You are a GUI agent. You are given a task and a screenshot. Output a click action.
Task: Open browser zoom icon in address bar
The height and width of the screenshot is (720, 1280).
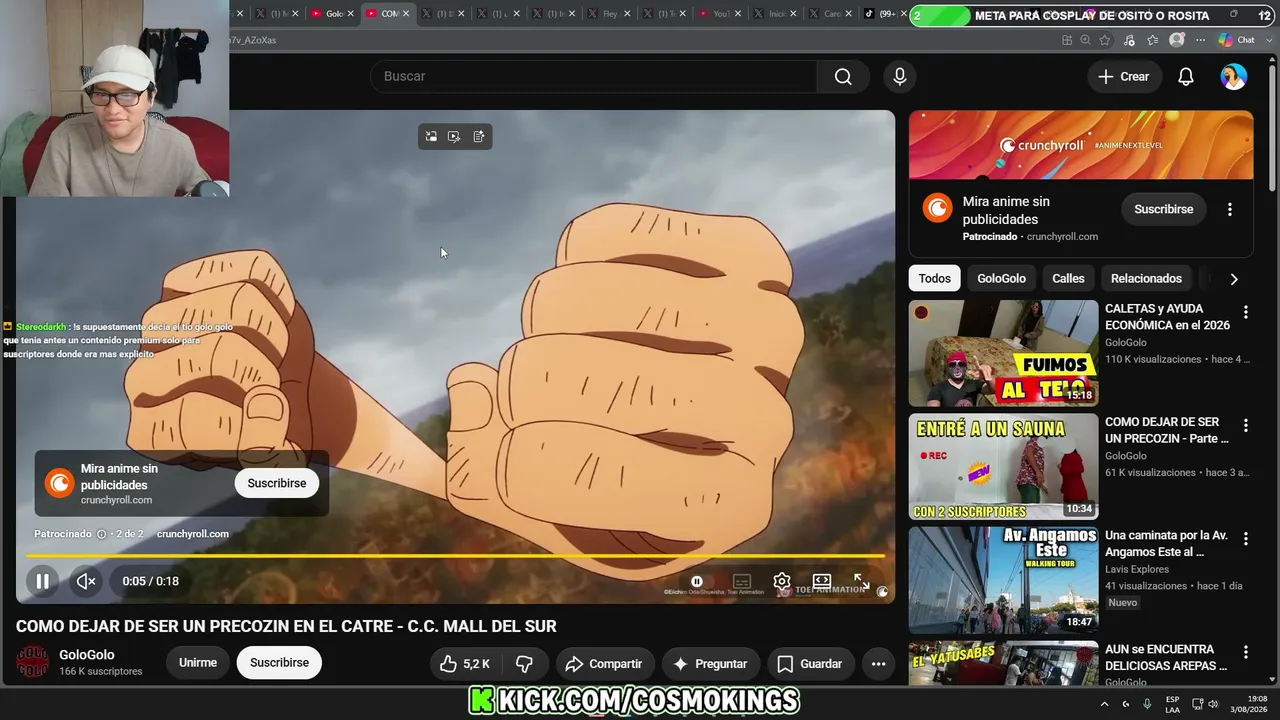pos(1086,40)
